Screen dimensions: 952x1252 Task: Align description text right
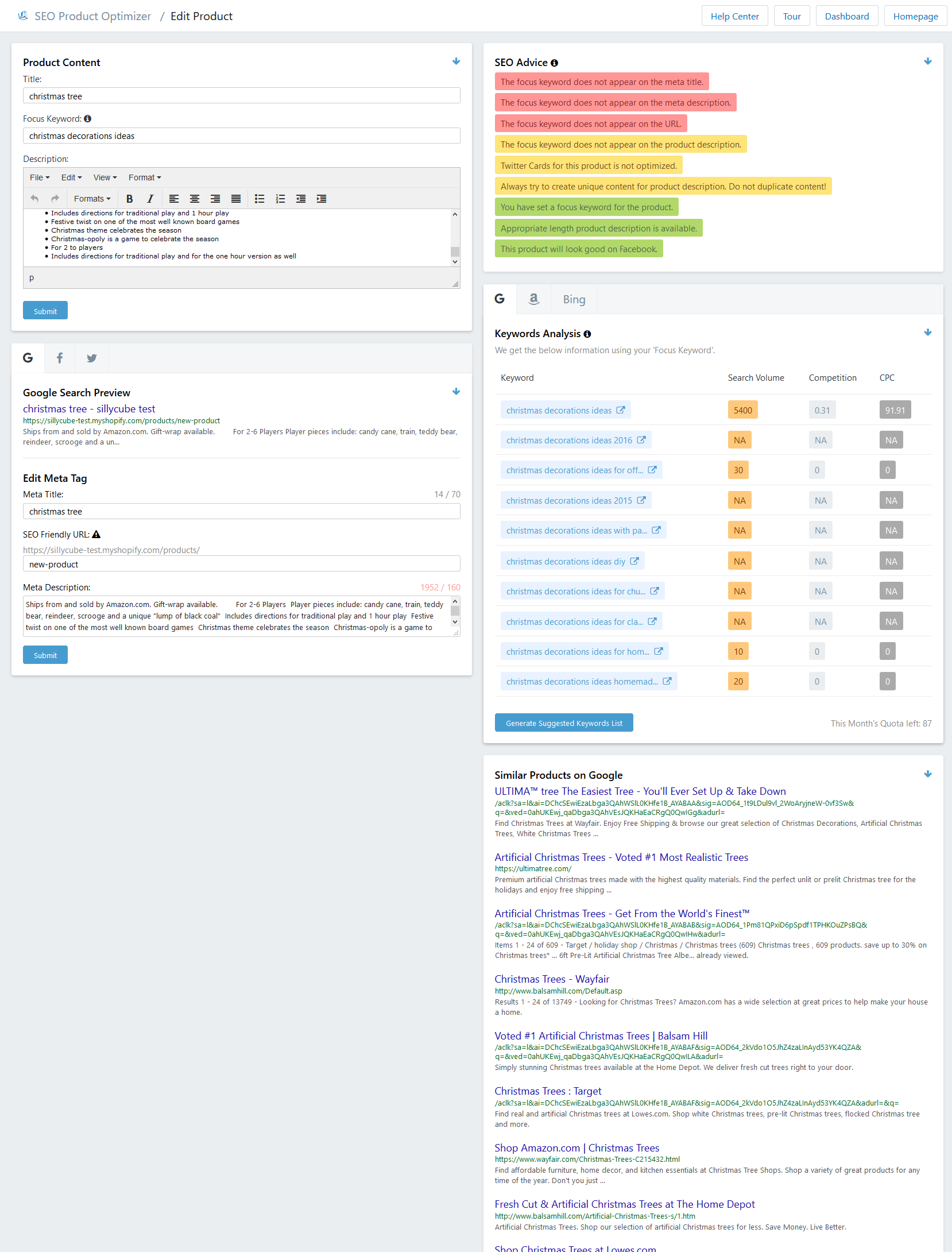point(215,199)
